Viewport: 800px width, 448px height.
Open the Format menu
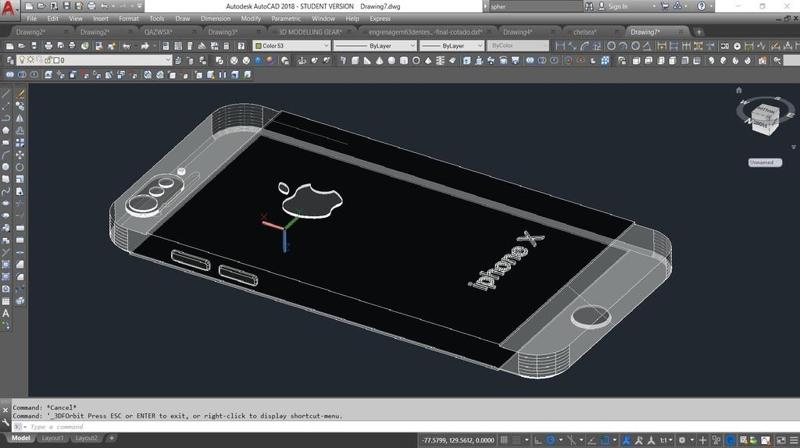(129, 19)
